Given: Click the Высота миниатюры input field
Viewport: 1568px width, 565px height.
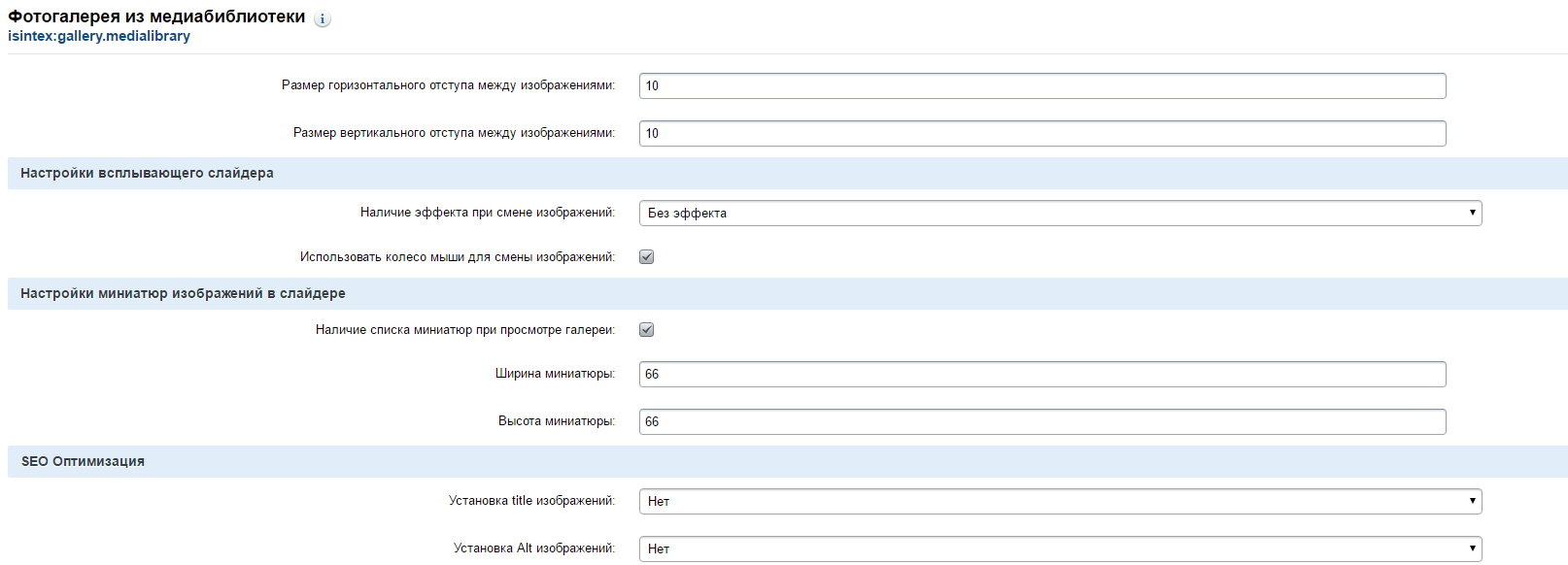Looking at the screenshot, I should pyautogui.click(x=1042, y=421).
